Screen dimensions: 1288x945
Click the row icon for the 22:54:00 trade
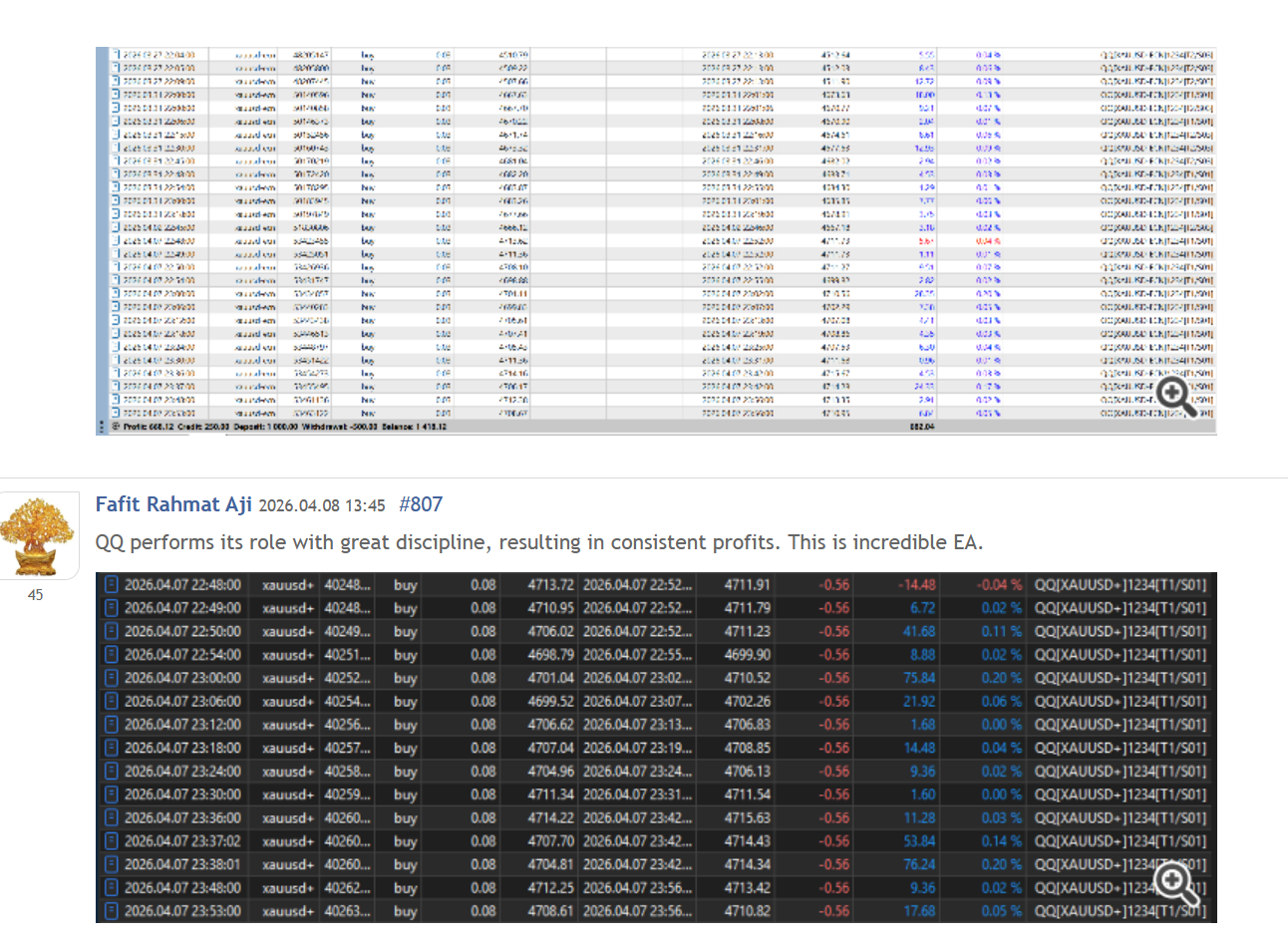coord(112,655)
